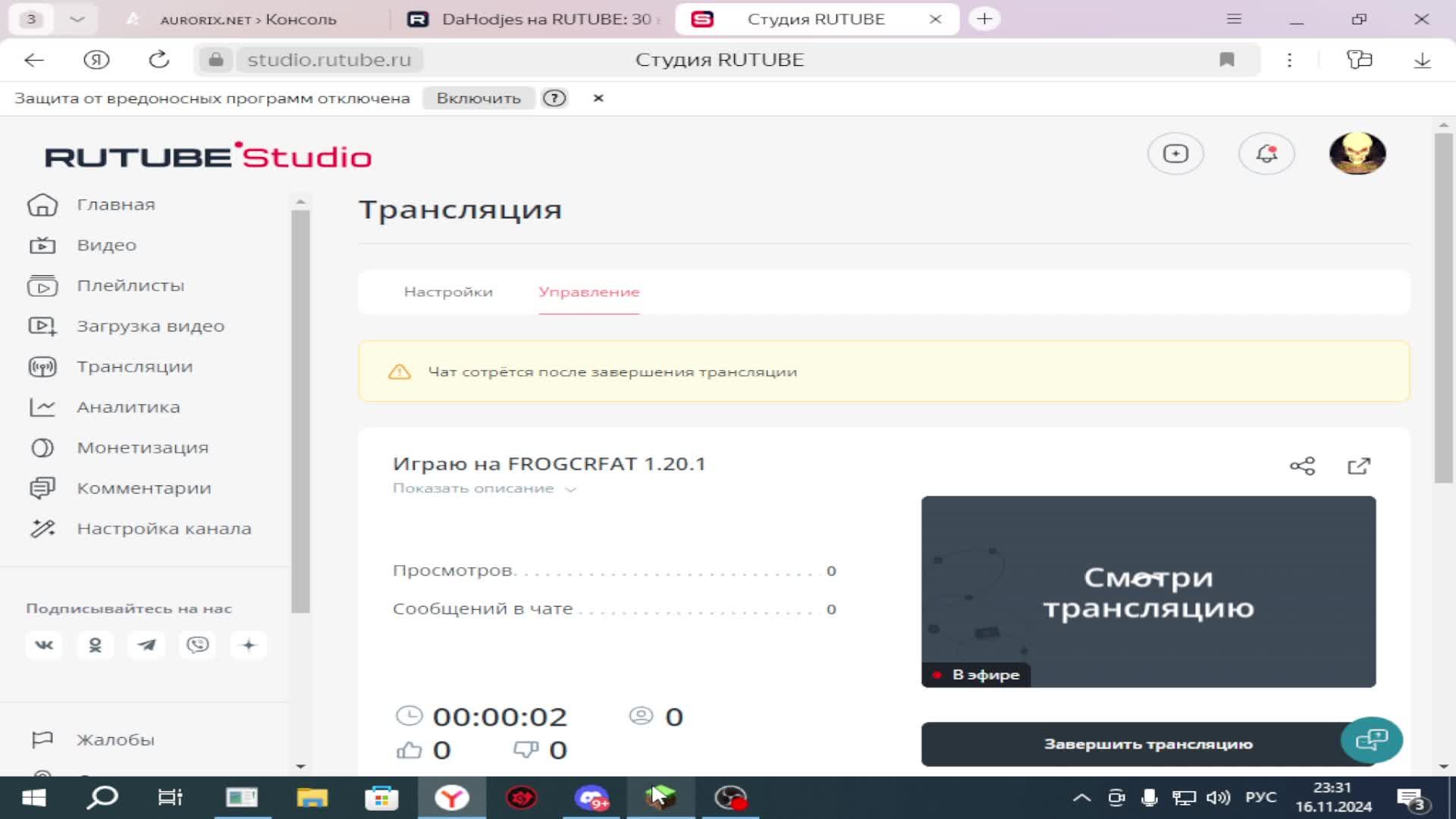Open Комментарии in sidebar
Image resolution: width=1456 pixels, height=819 pixels.
[143, 488]
